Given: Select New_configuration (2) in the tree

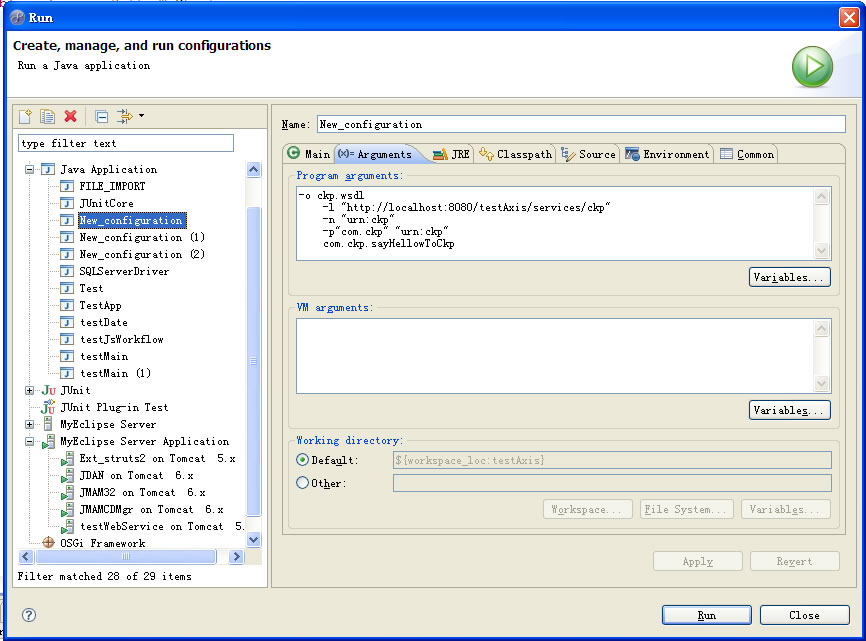Looking at the screenshot, I should pyautogui.click(x=142, y=255).
